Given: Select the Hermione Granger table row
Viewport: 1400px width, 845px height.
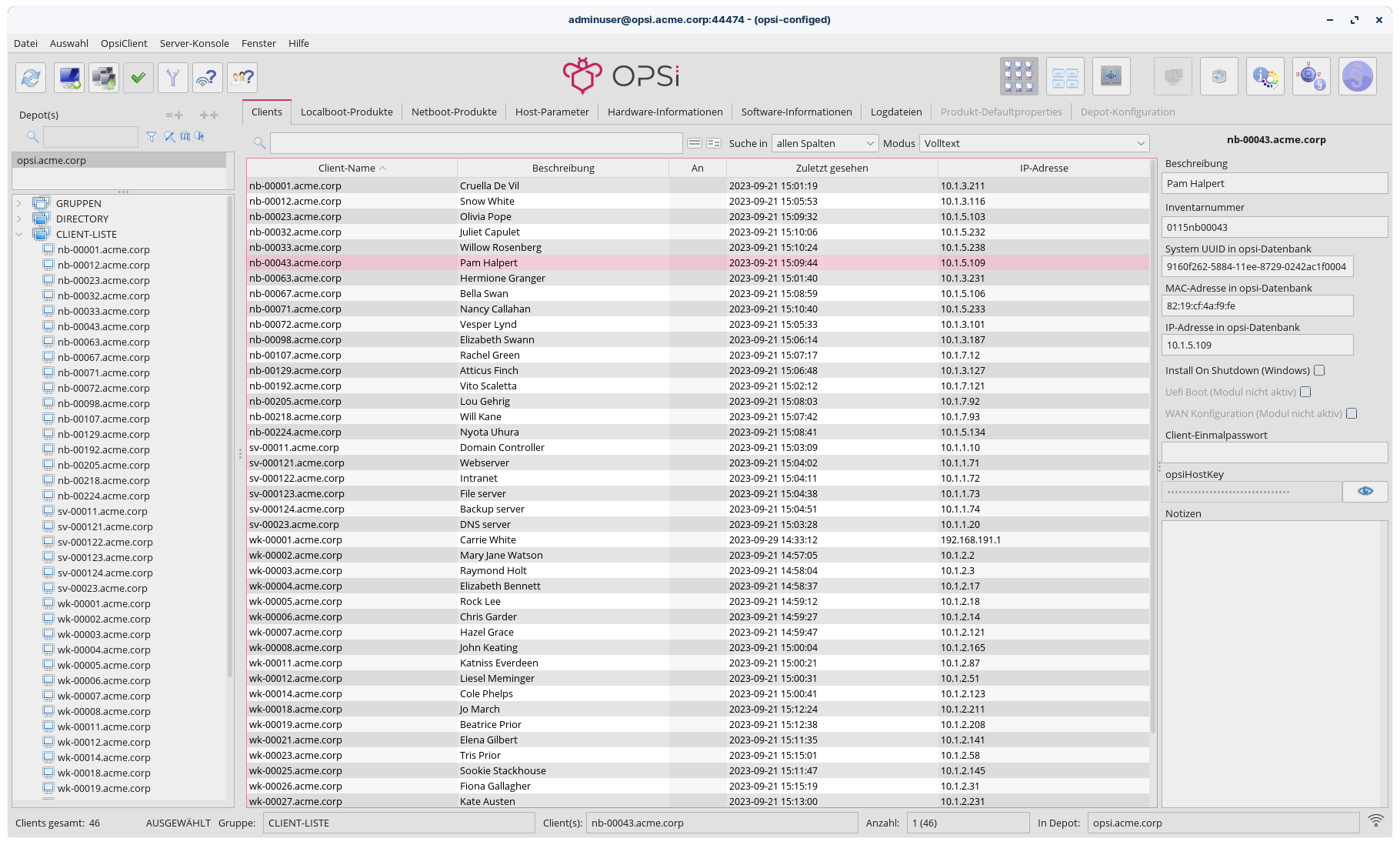Looking at the screenshot, I should tap(698, 278).
